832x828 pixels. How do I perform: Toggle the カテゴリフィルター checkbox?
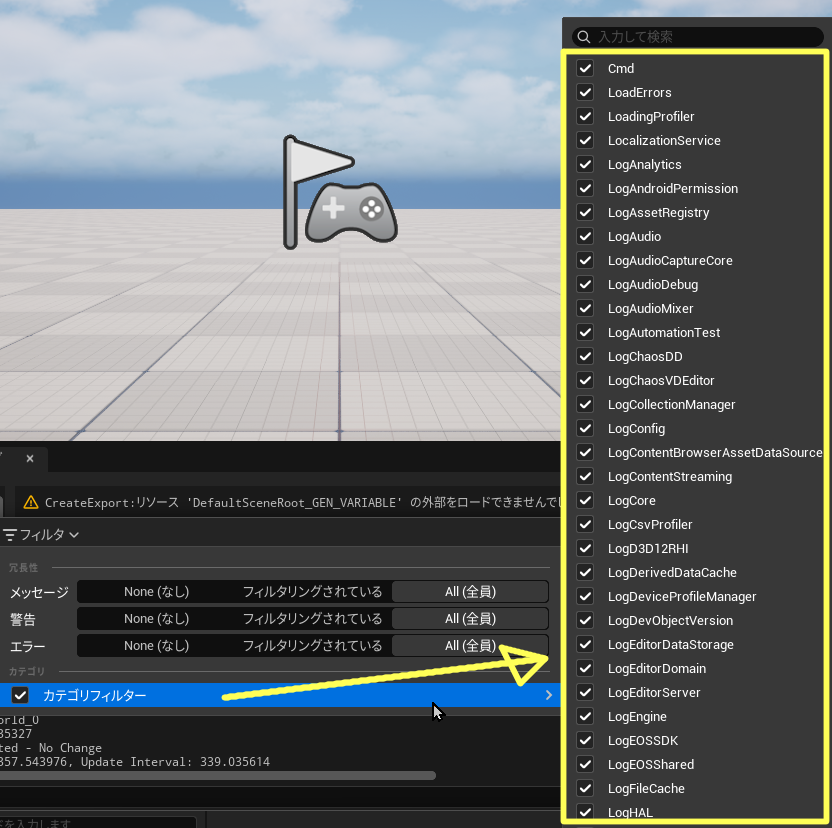pyautogui.click(x=20, y=695)
